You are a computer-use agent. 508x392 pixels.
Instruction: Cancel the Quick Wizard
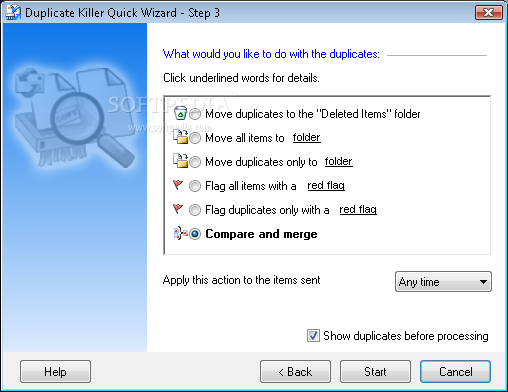coord(455,371)
